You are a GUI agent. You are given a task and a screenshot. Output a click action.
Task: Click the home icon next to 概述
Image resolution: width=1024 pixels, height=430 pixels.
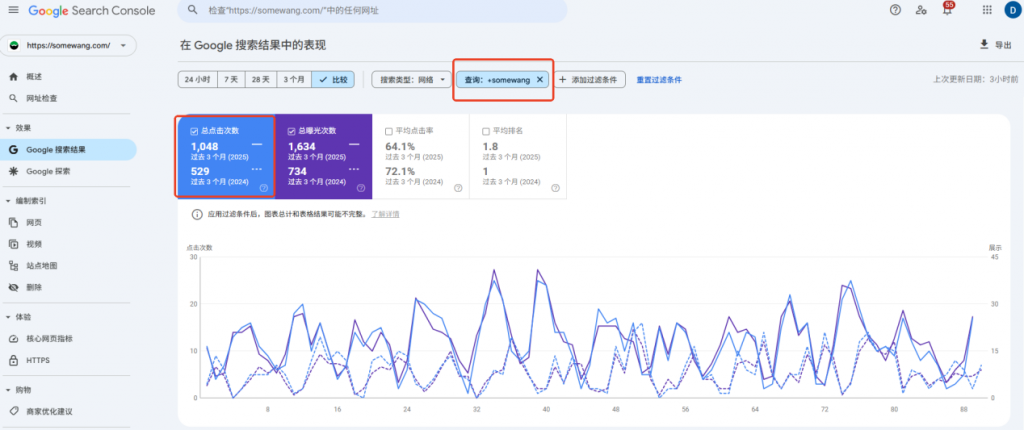13,76
